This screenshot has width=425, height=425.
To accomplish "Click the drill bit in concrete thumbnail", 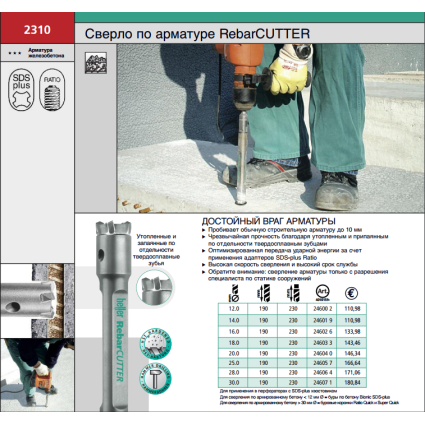I will coord(37,300).
